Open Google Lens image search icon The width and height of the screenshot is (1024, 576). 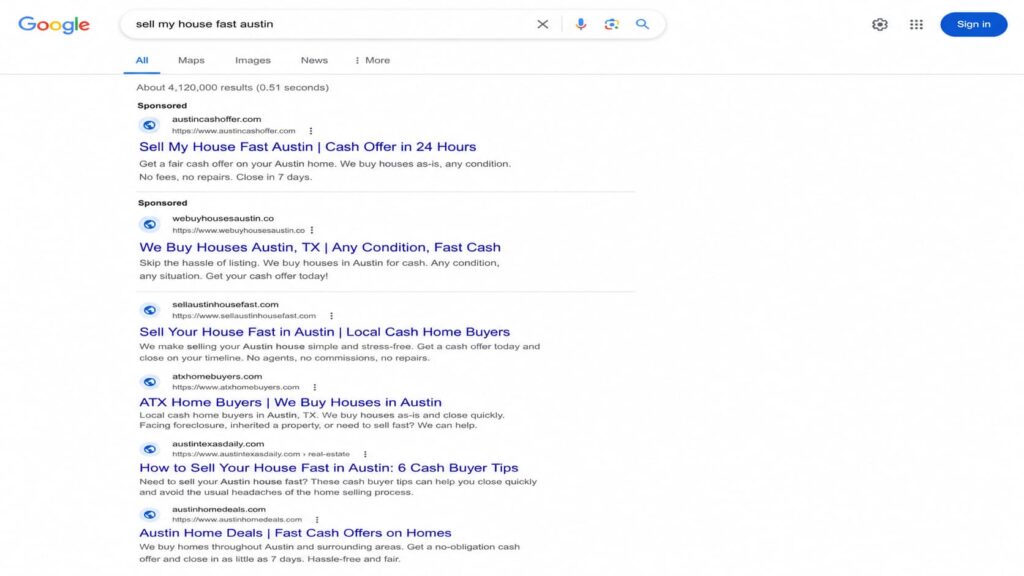(611, 24)
